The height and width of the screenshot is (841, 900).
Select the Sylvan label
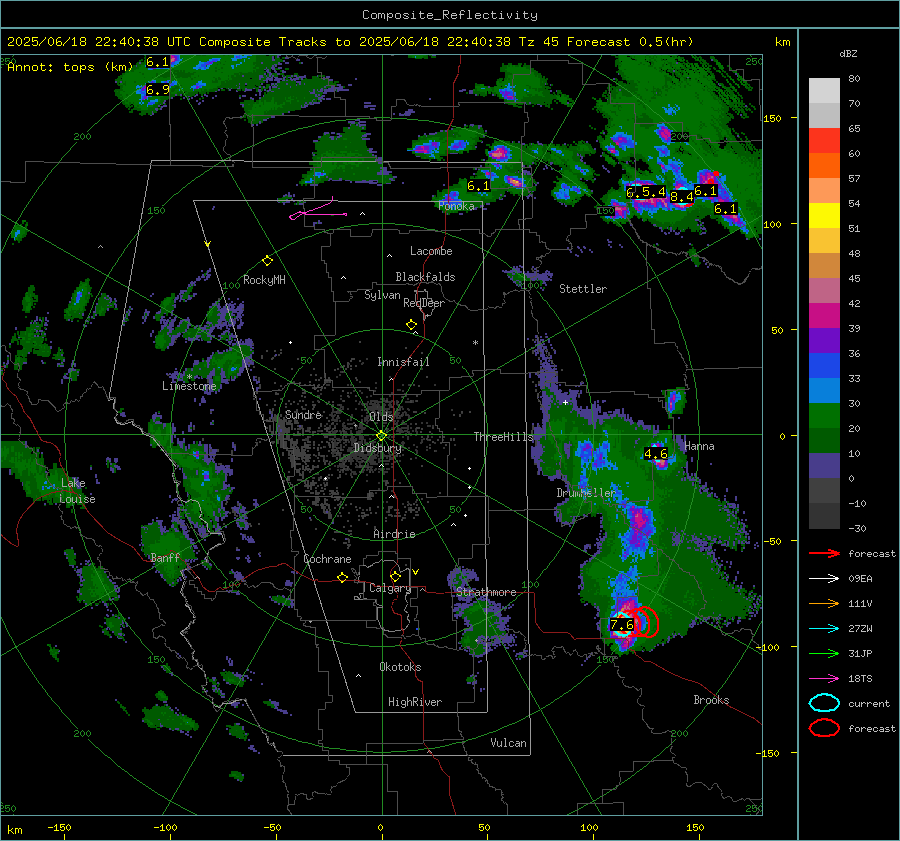click(382, 295)
